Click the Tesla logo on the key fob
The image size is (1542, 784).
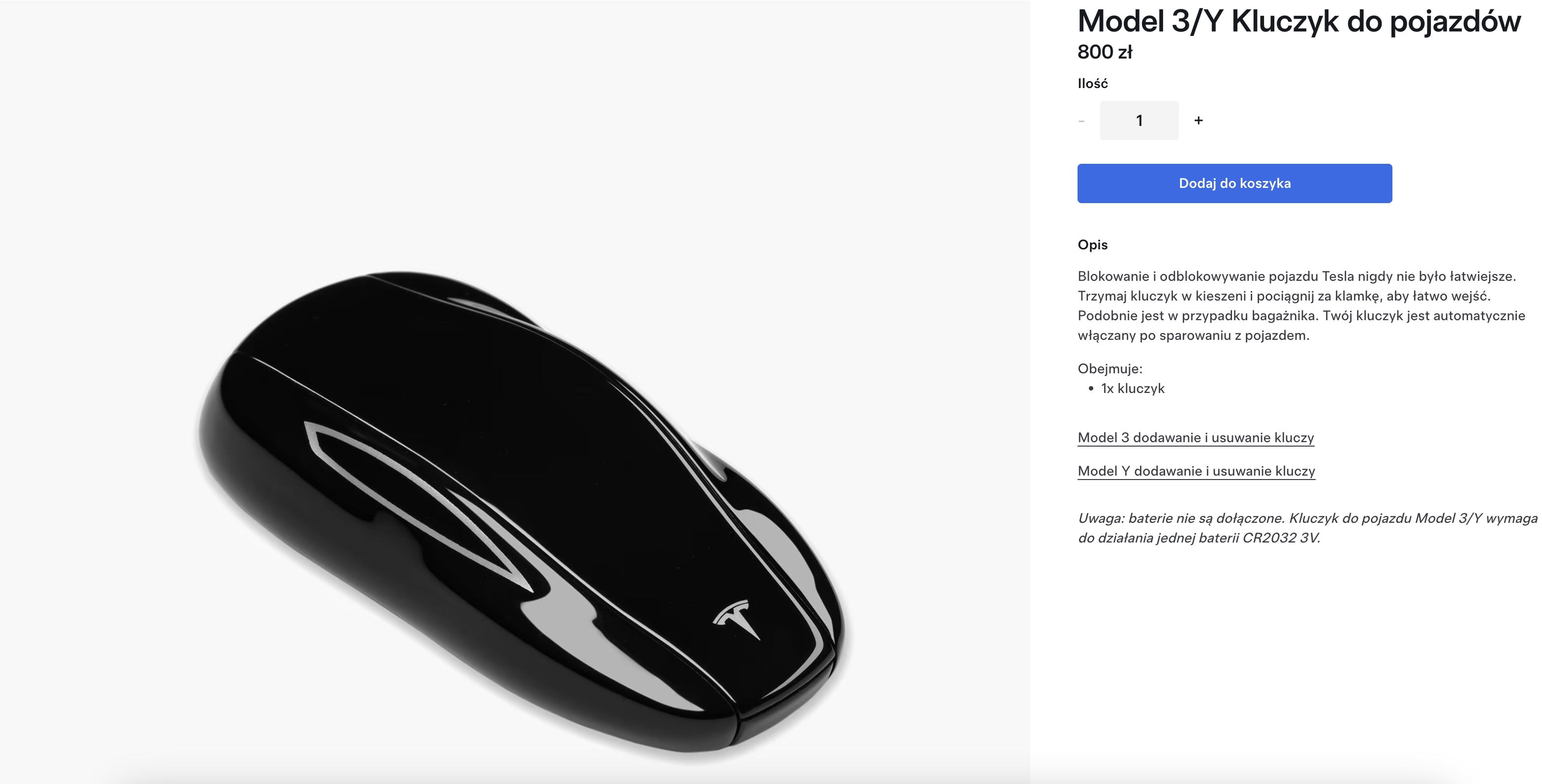coord(735,619)
